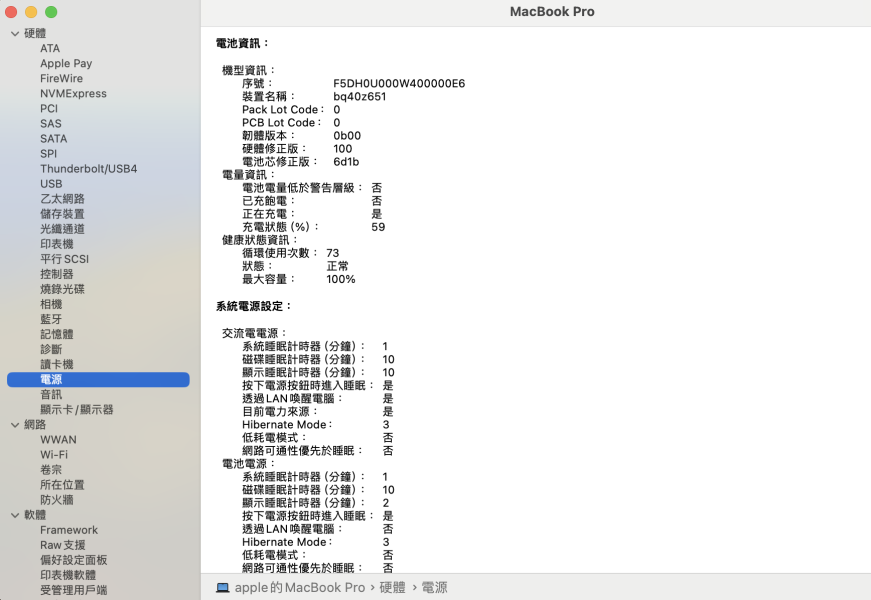Click the 機型資訊 label

point(249,70)
